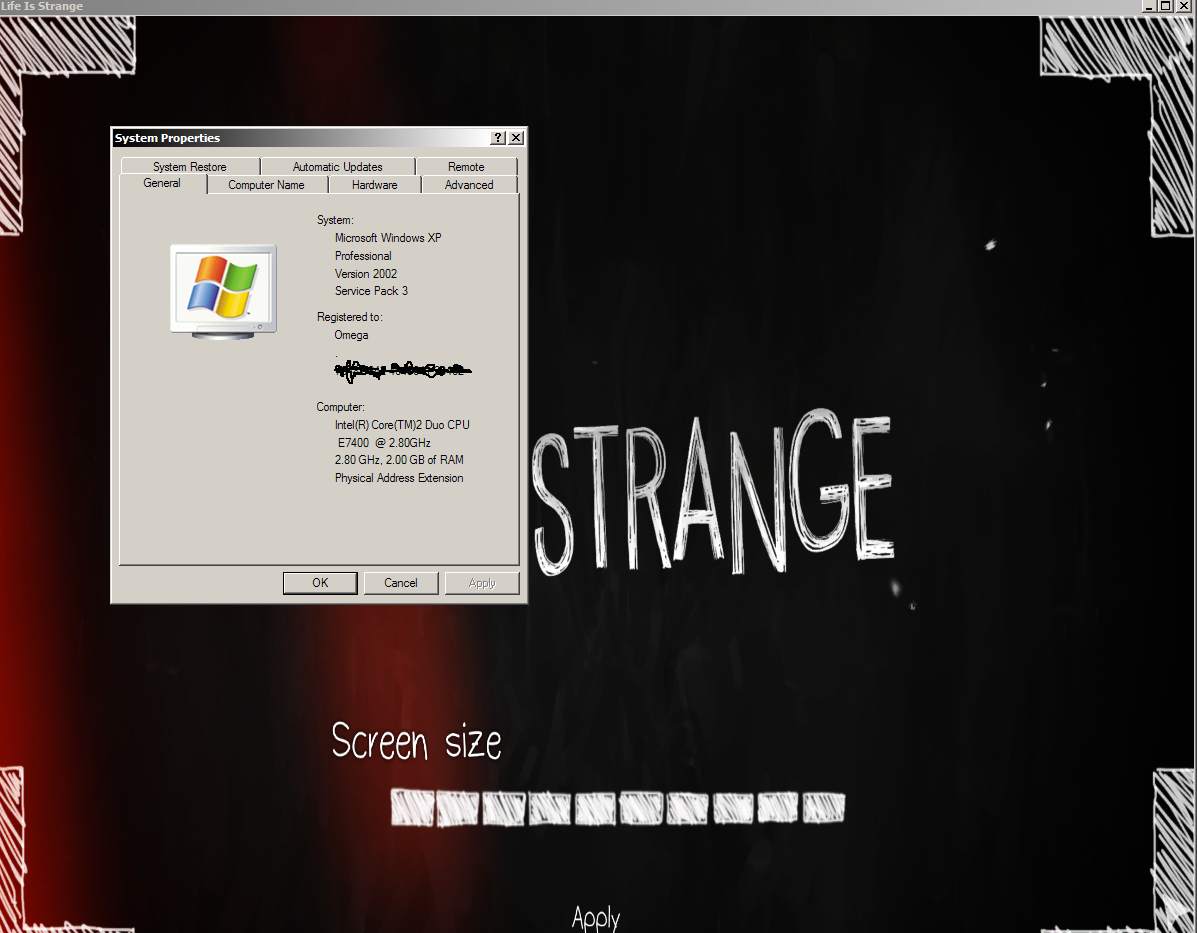Set Screen size slider to its first block
1197x933 pixels.
(412, 808)
